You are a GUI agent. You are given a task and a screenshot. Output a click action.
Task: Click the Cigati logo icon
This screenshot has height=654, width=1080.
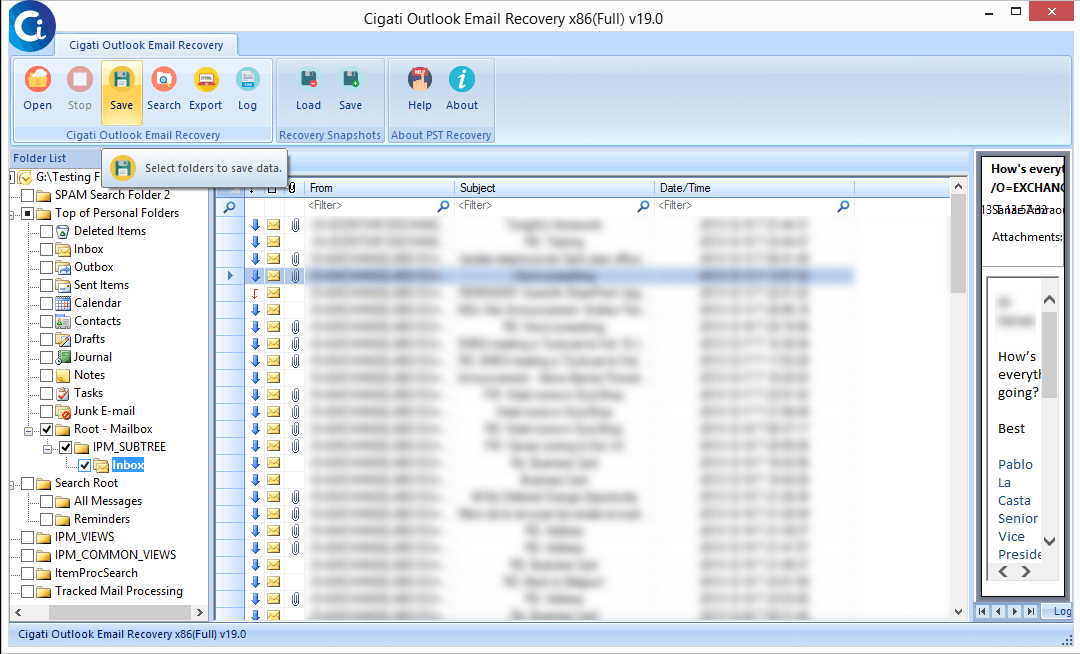32,26
